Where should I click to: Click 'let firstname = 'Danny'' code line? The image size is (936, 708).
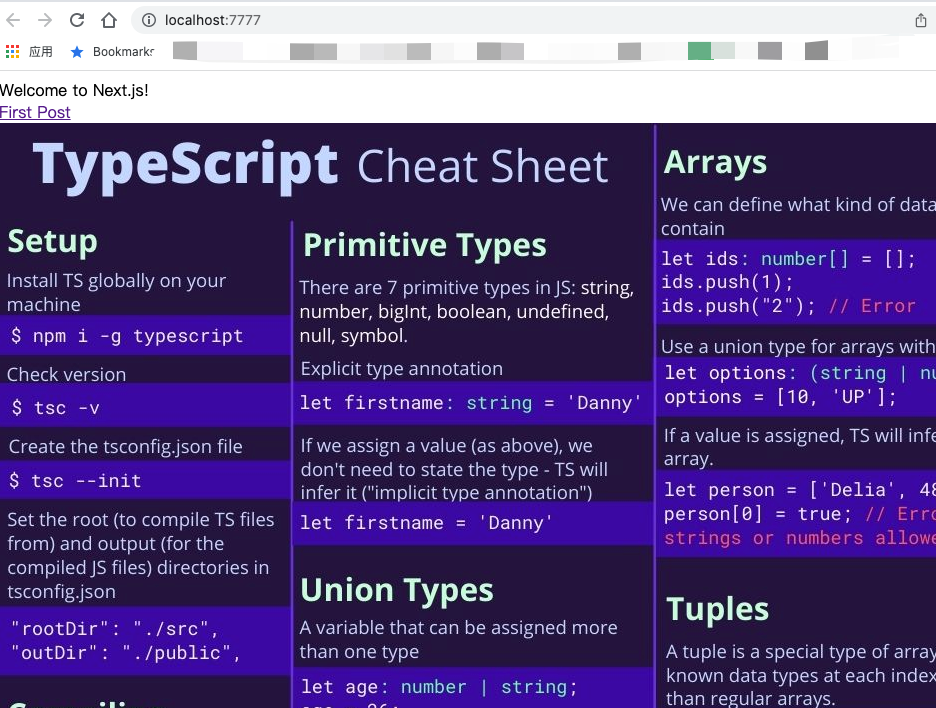pyautogui.click(x=426, y=523)
